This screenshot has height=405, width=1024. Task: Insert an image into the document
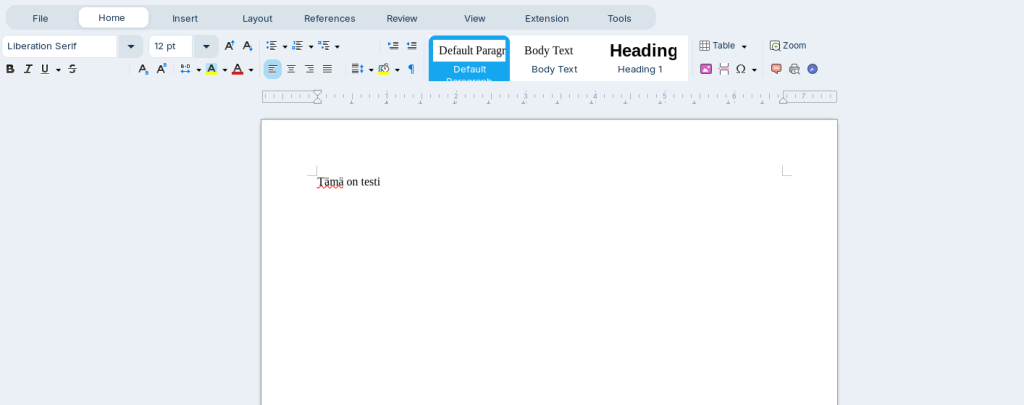click(706, 69)
